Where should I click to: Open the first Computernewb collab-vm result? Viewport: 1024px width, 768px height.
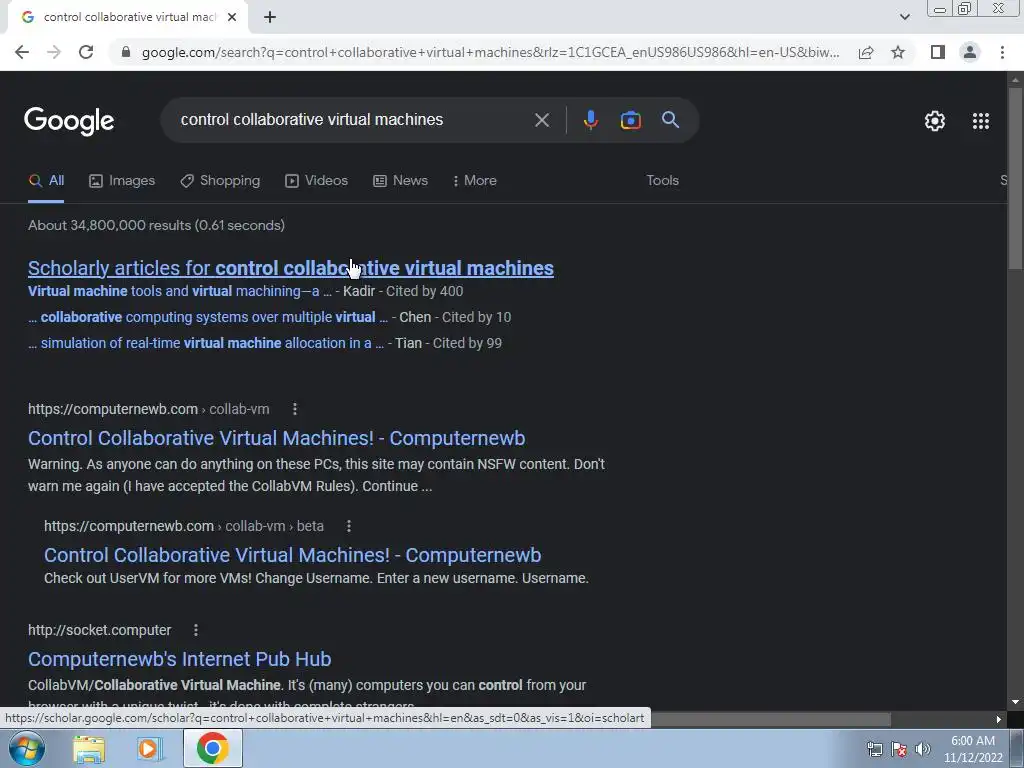coord(276,438)
